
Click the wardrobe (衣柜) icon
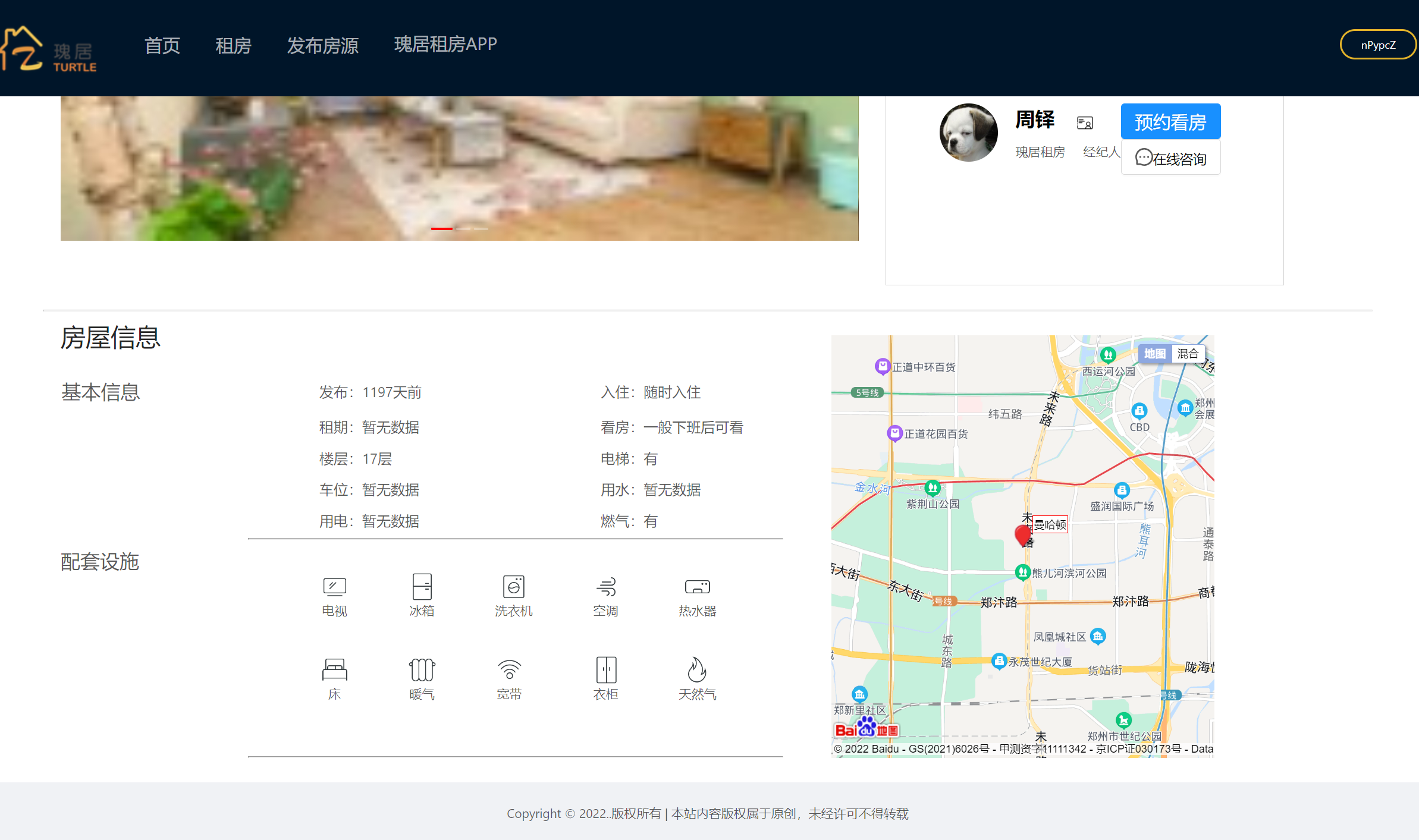606,670
